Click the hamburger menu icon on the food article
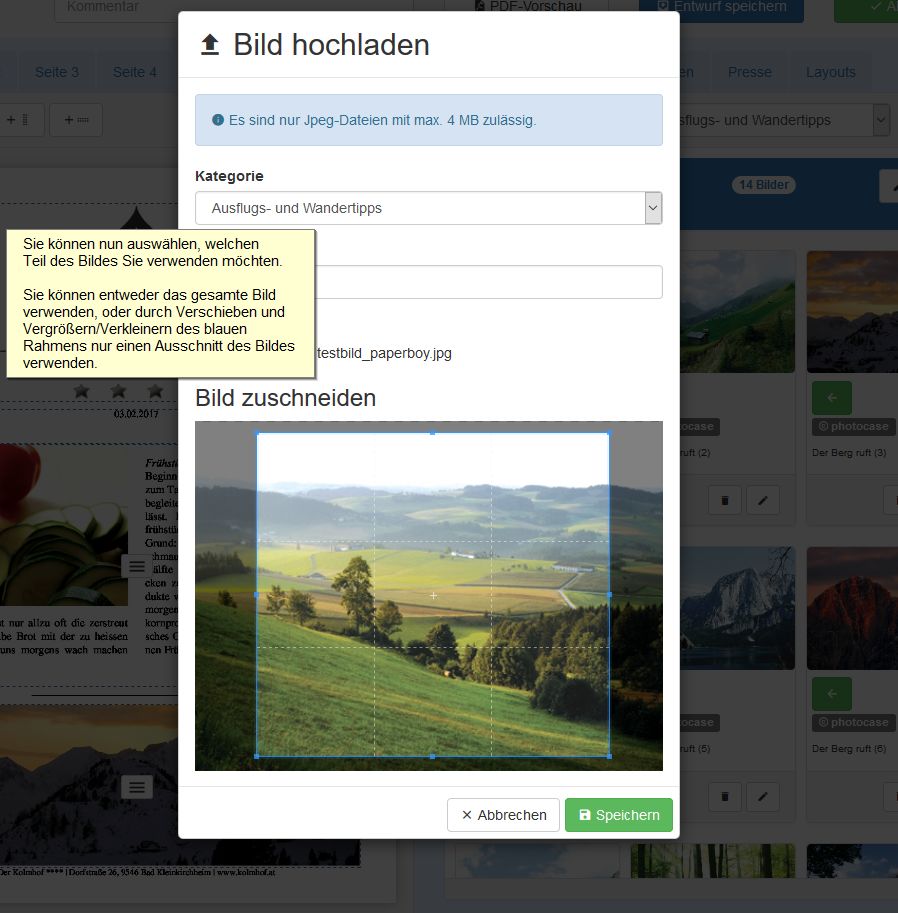The height and width of the screenshot is (913, 898). pyautogui.click(x=137, y=566)
